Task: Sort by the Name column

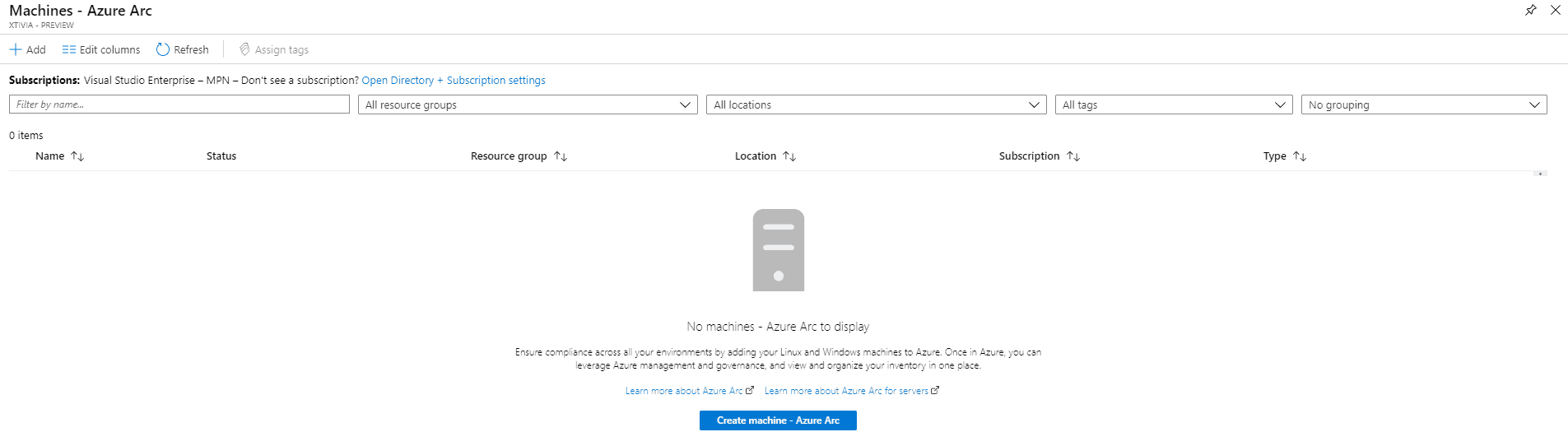Action: [59, 156]
